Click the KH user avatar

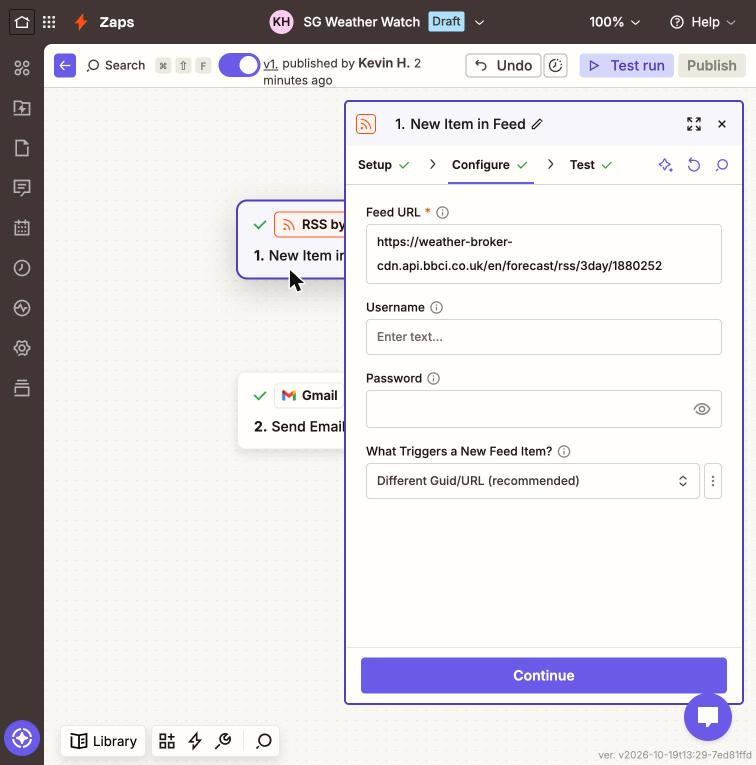click(281, 22)
